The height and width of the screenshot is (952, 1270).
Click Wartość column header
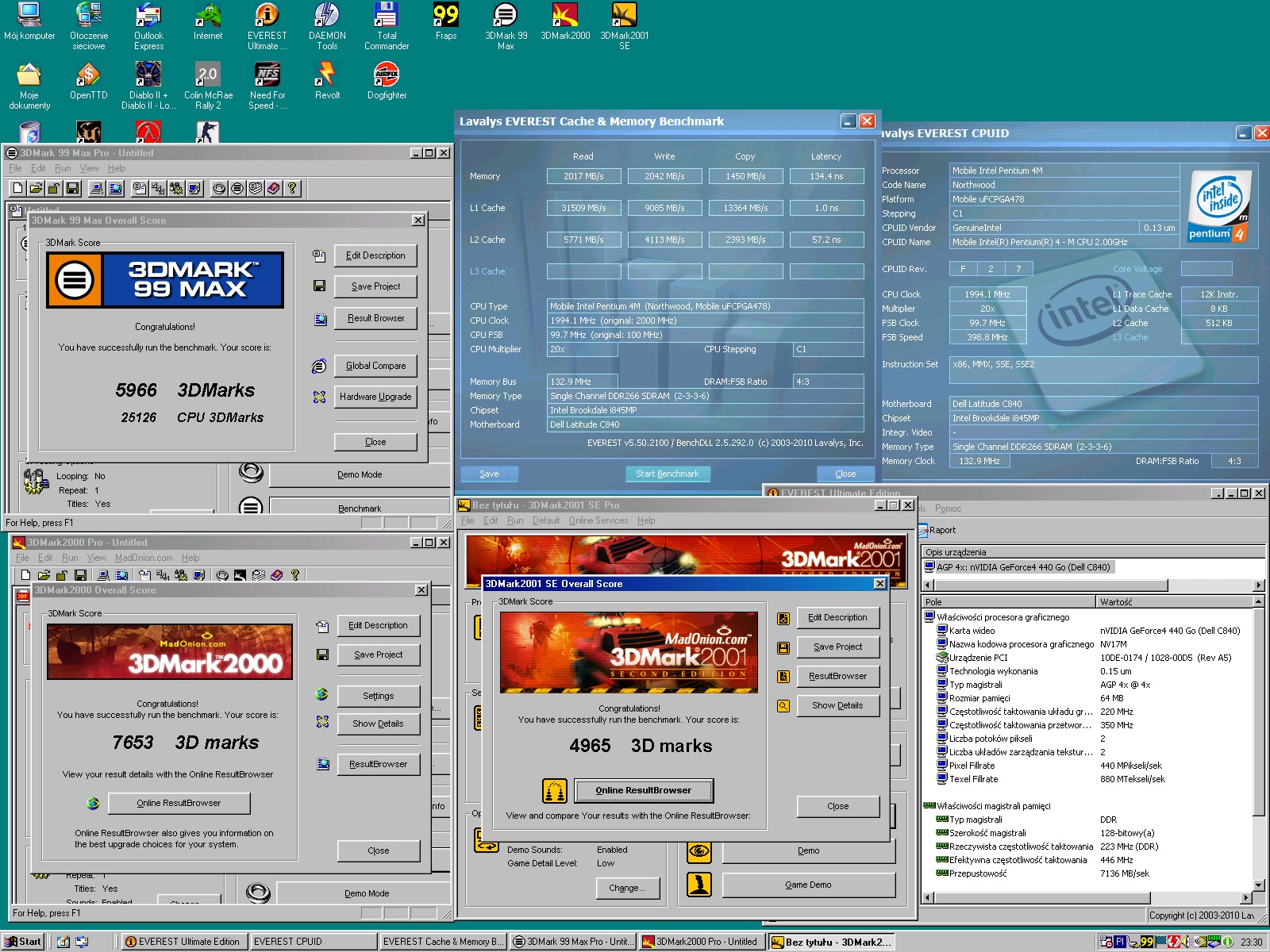(1174, 602)
